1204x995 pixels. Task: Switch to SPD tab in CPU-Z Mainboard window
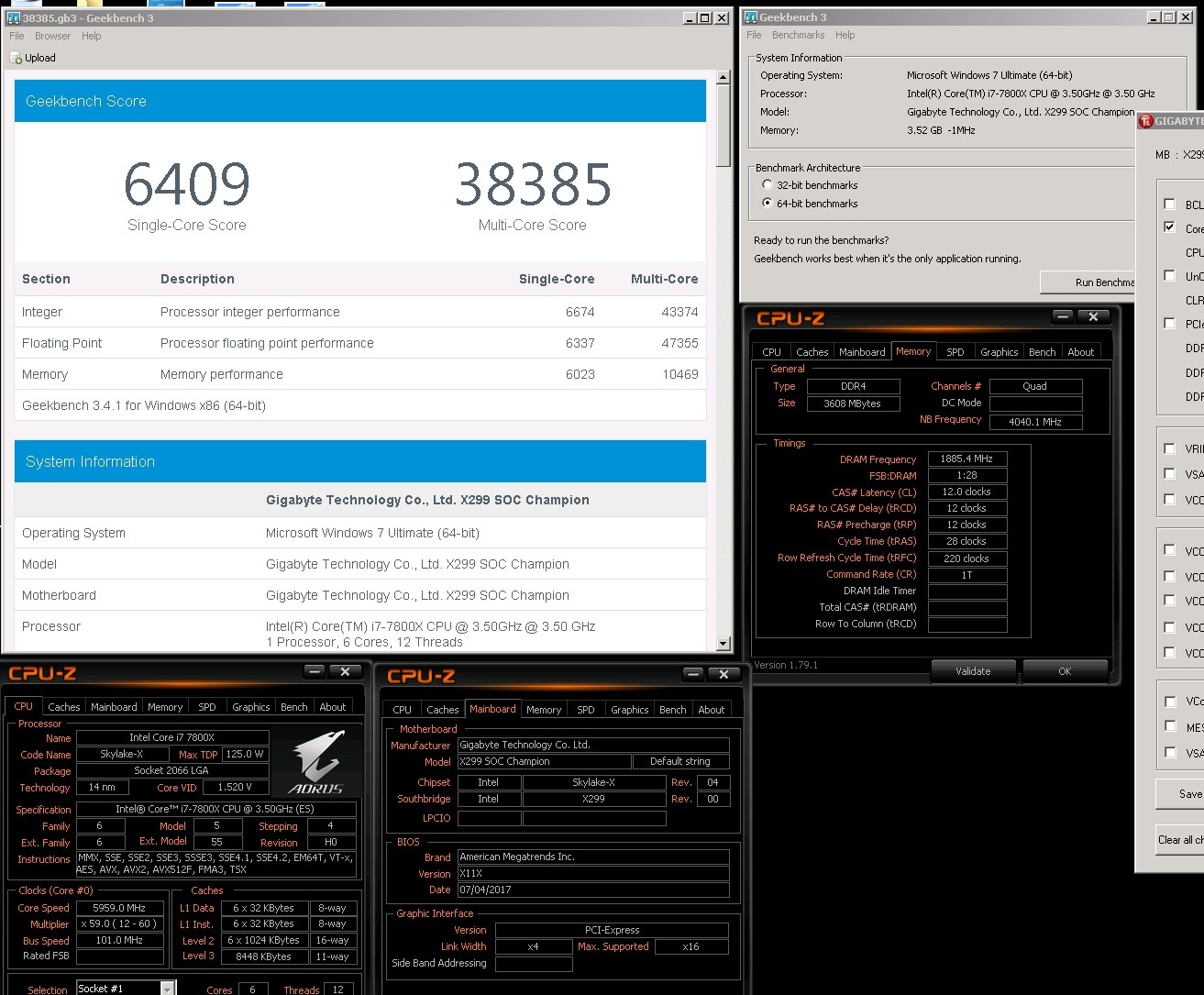585,710
